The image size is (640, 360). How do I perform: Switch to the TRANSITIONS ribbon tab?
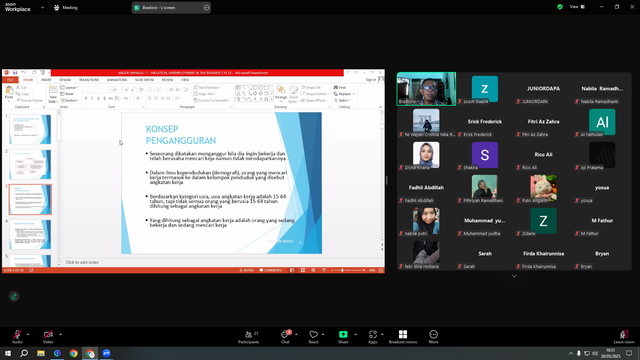click(89, 80)
